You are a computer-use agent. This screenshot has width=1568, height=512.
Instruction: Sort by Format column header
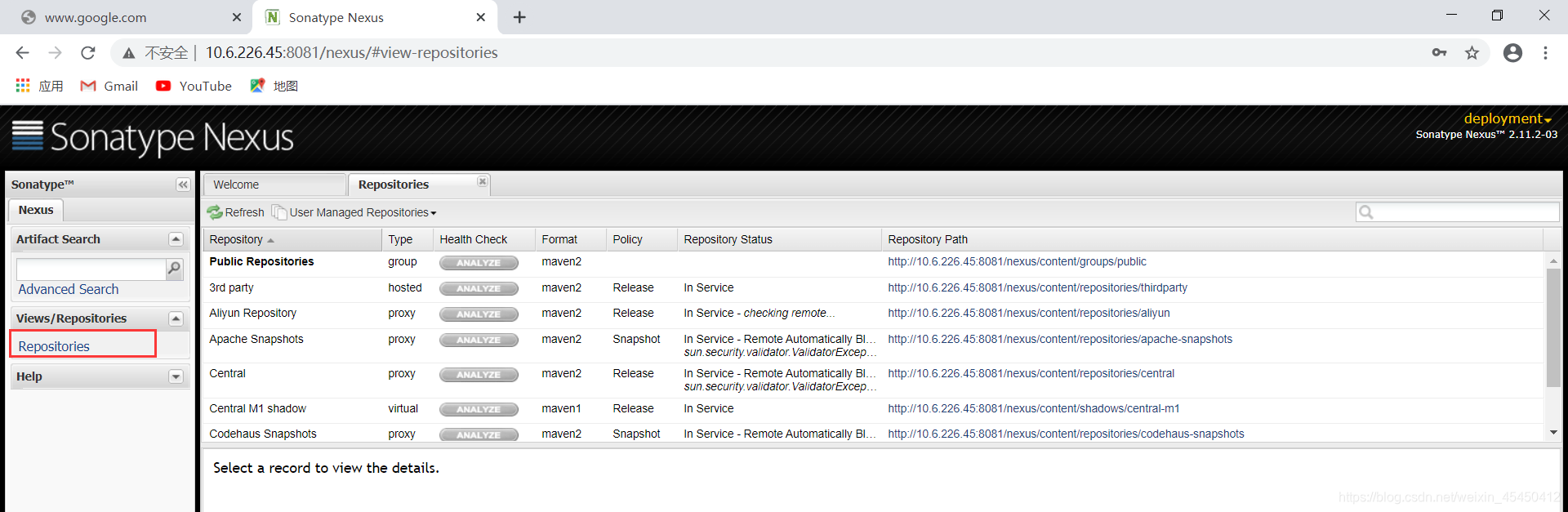click(x=571, y=239)
